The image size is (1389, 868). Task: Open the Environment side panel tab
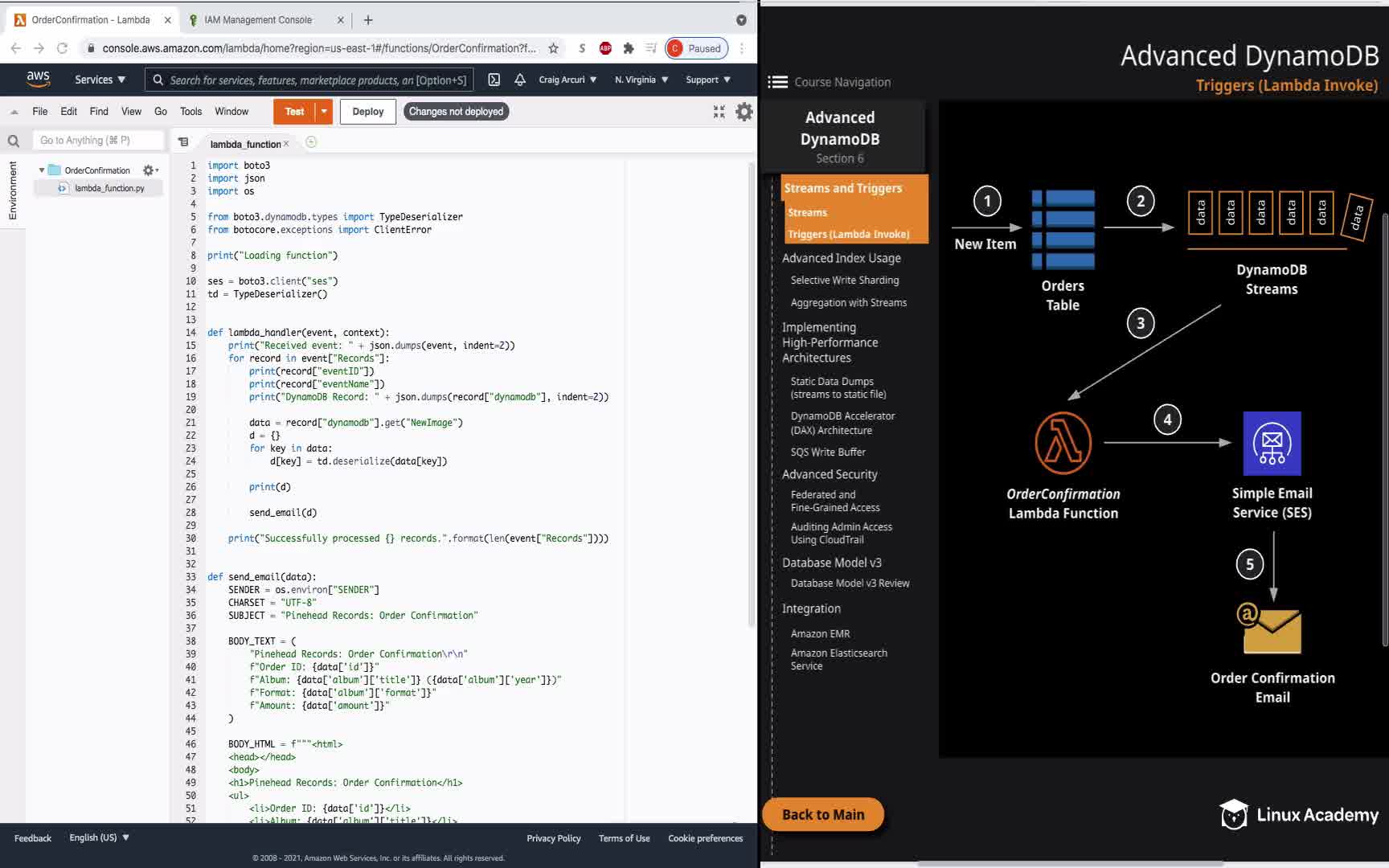tap(13, 190)
